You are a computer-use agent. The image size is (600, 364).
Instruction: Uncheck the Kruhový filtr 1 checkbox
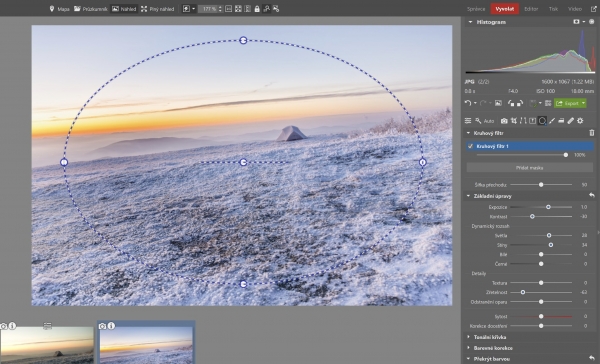pos(470,146)
